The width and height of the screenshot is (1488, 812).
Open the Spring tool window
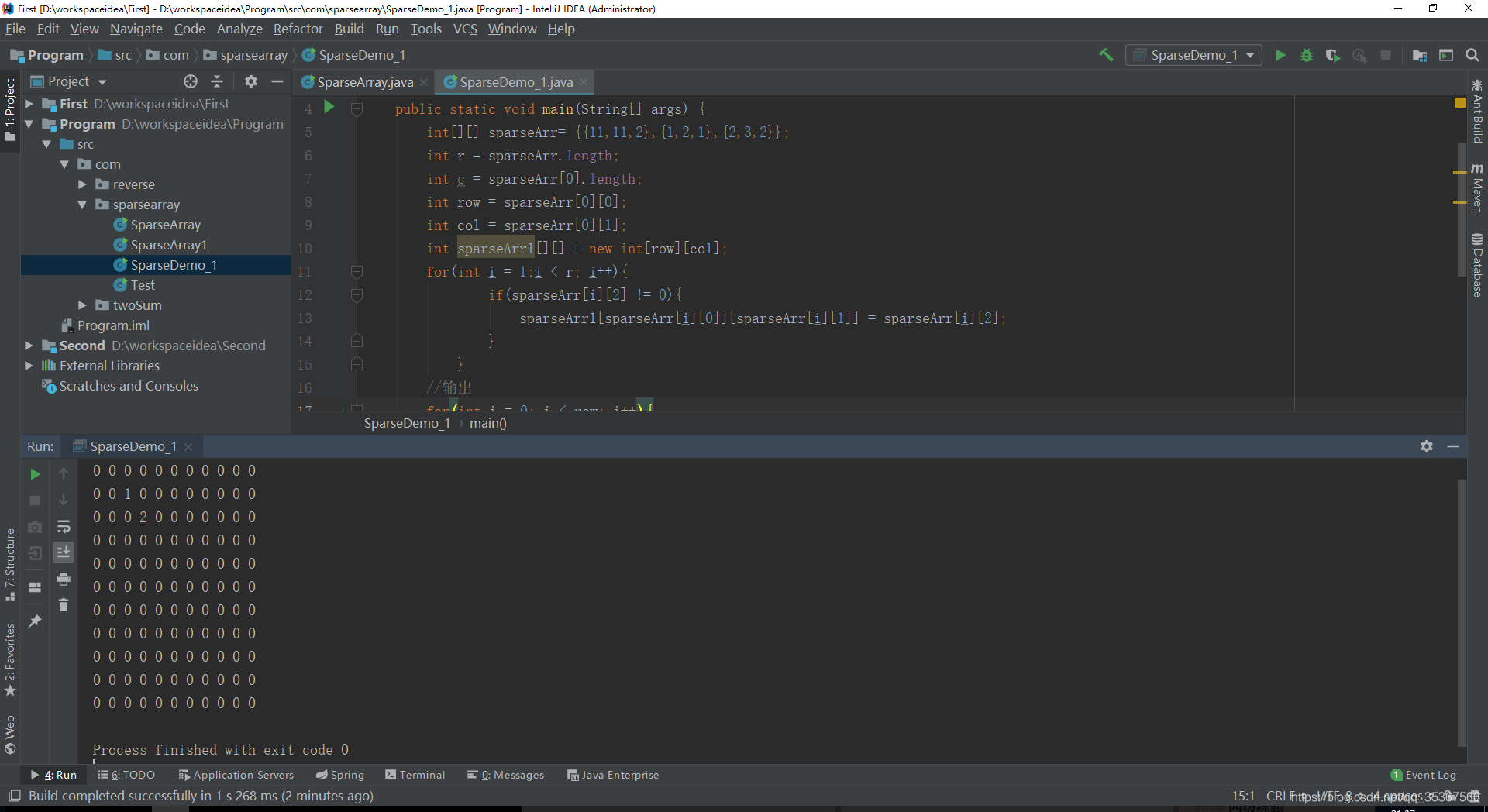coord(340,775)
